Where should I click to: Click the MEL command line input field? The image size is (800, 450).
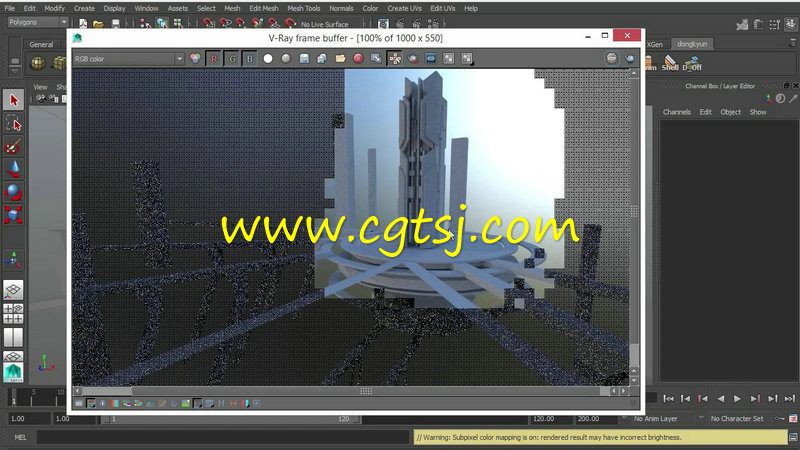223,437
